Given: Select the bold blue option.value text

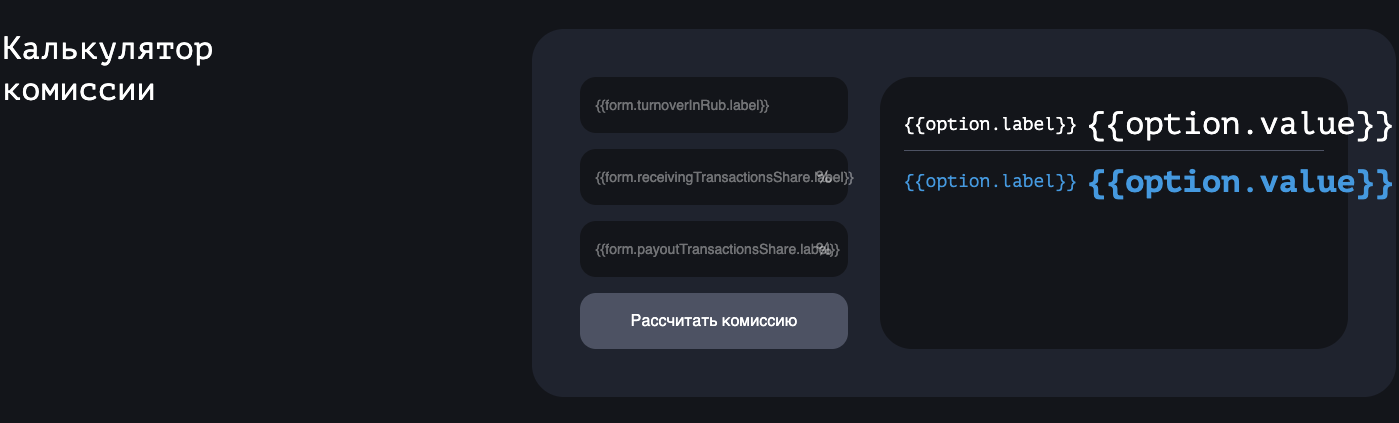Looking at the screenshot, I should point(1240,182).
